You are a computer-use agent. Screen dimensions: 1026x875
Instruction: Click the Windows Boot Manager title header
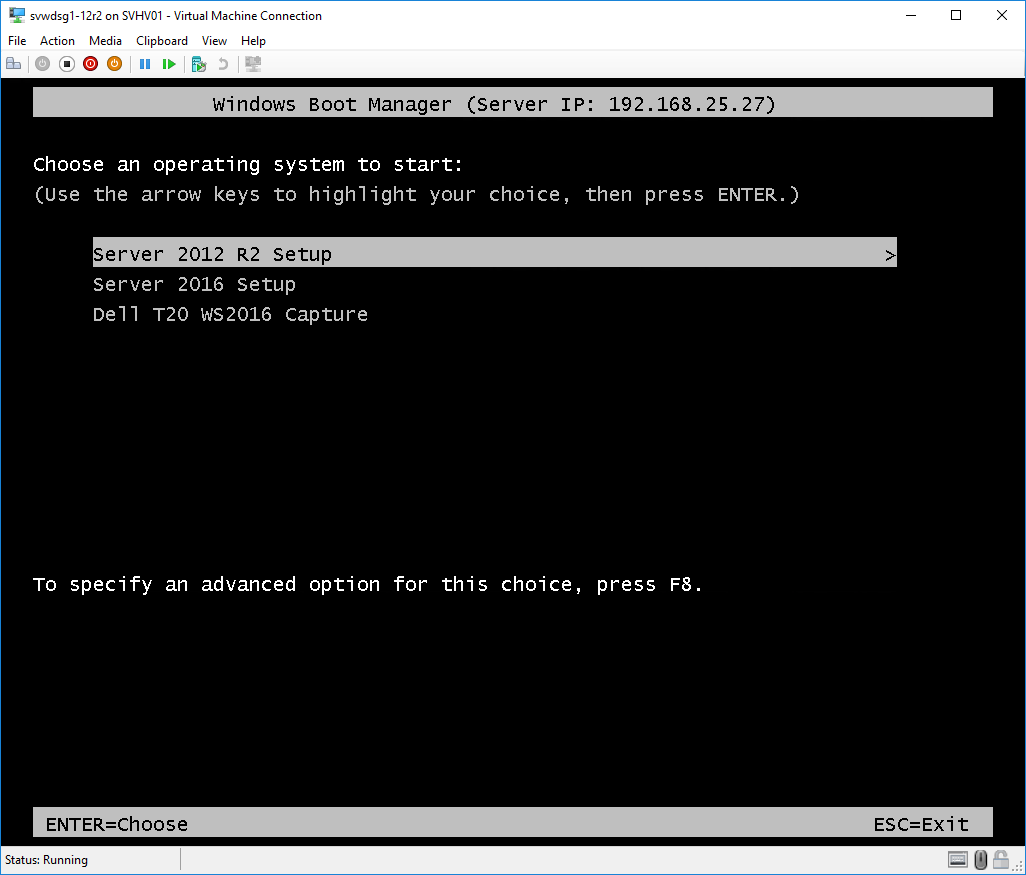(x=513, y=103)
